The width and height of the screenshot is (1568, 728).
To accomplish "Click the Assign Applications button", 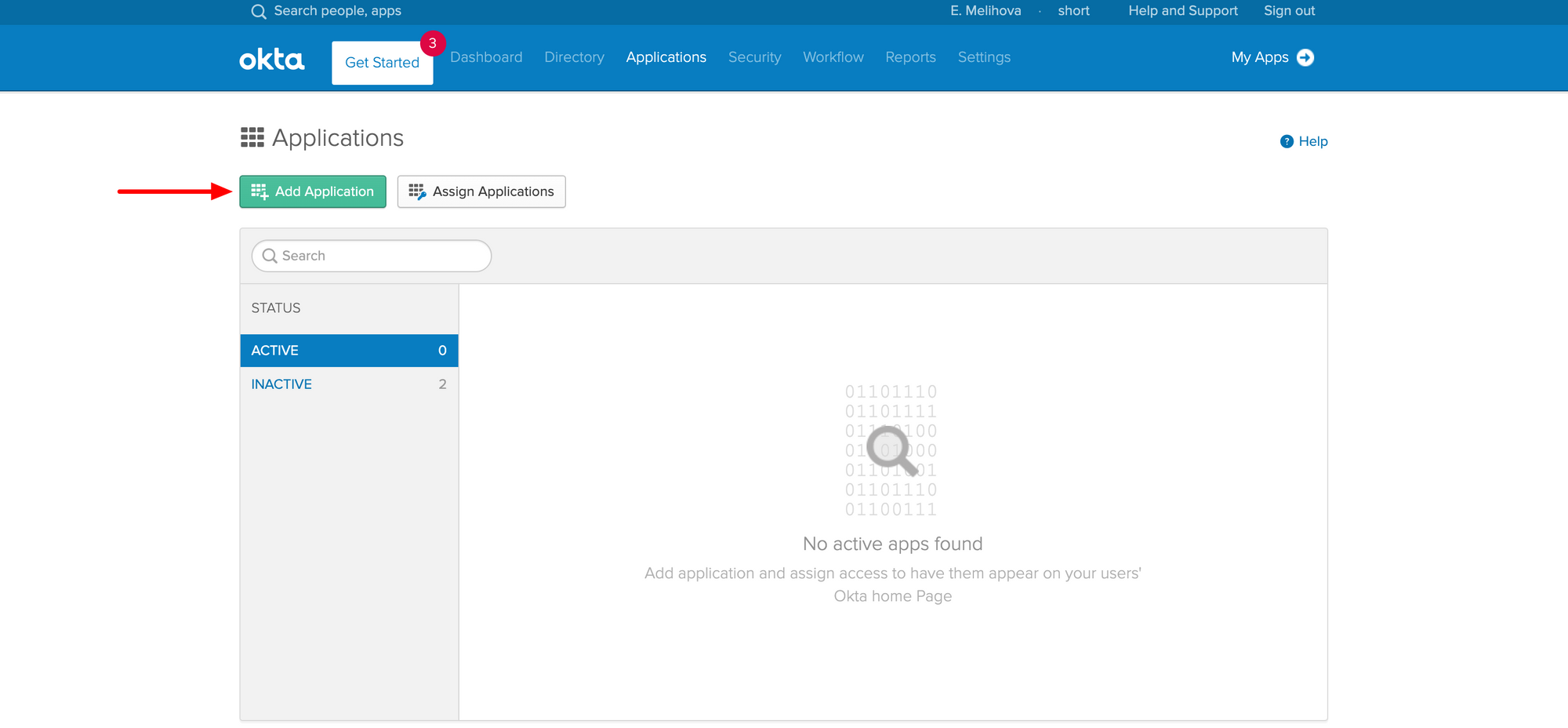I will coord(481,191).
